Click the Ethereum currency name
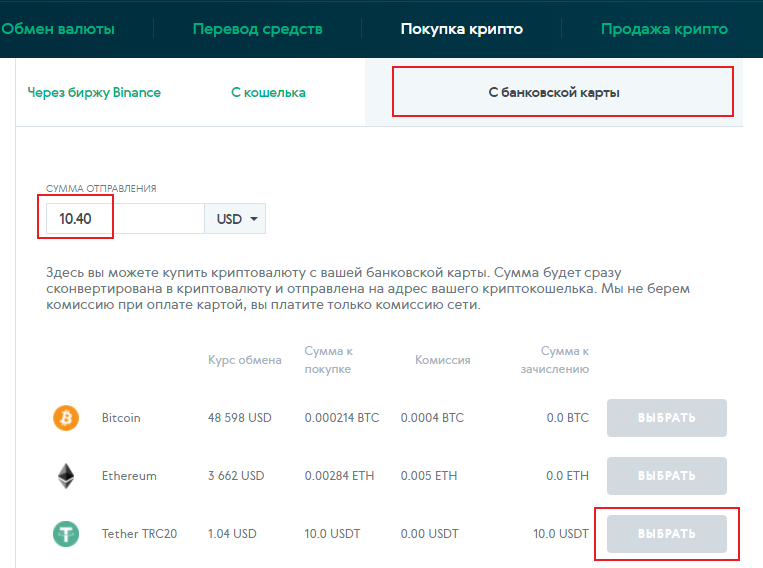Viewport: 763px width, 568px height. coord(129,476)
